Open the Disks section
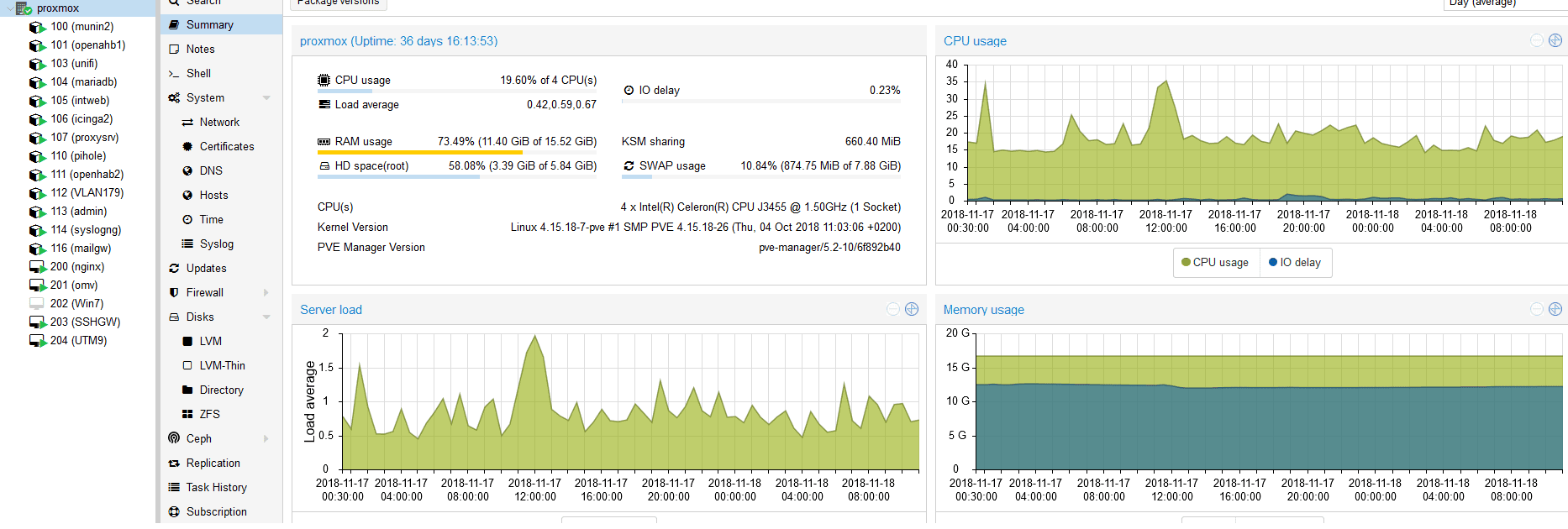Screen dimensions: 1568x529 (x=200, y=317)
